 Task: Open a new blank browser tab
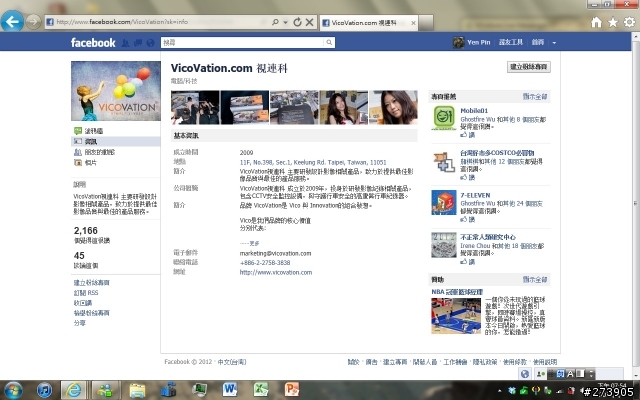[426, 23]
